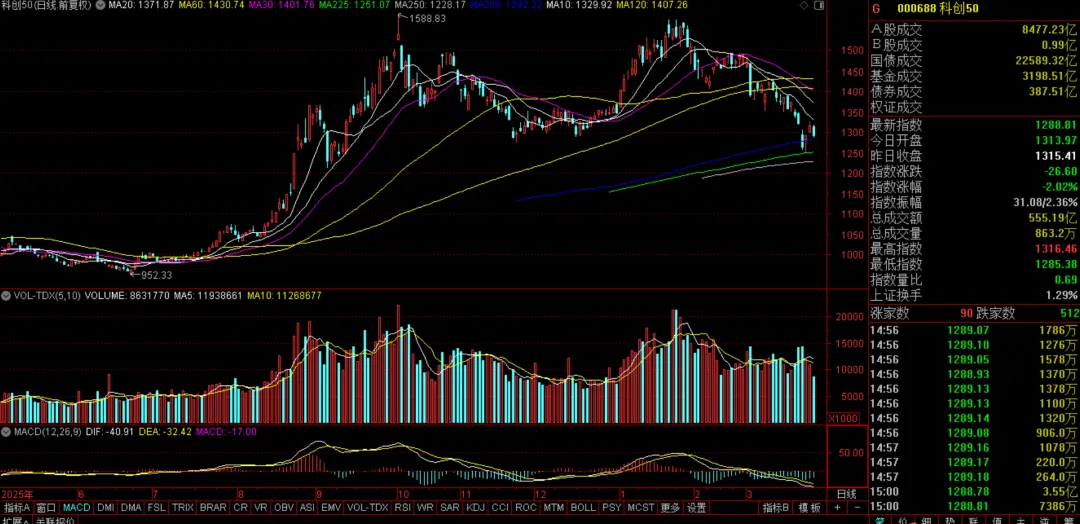Click the MA225: 1251.07 legend value

coord(355,6)
